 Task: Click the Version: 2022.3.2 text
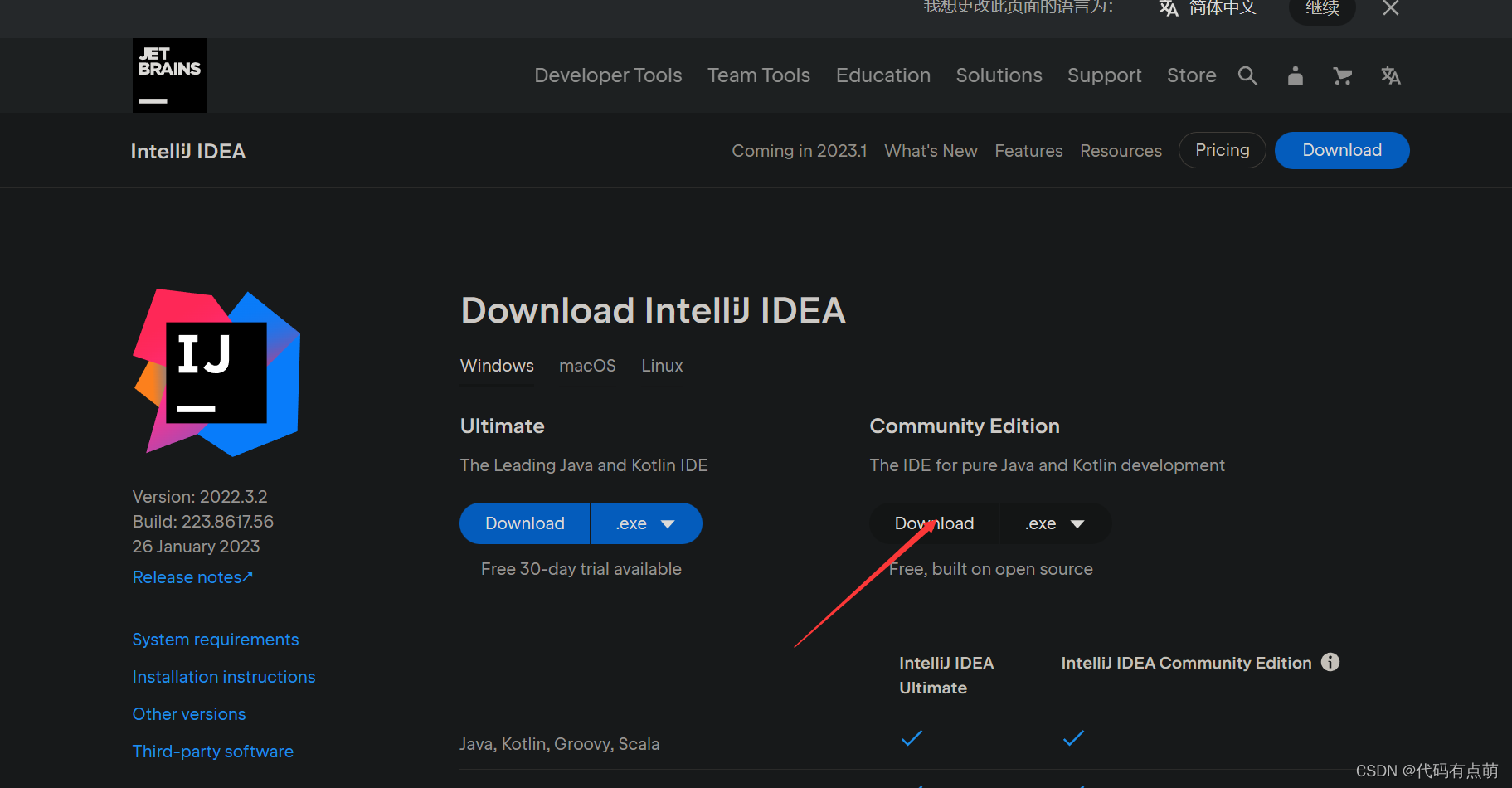click(200, 497)
